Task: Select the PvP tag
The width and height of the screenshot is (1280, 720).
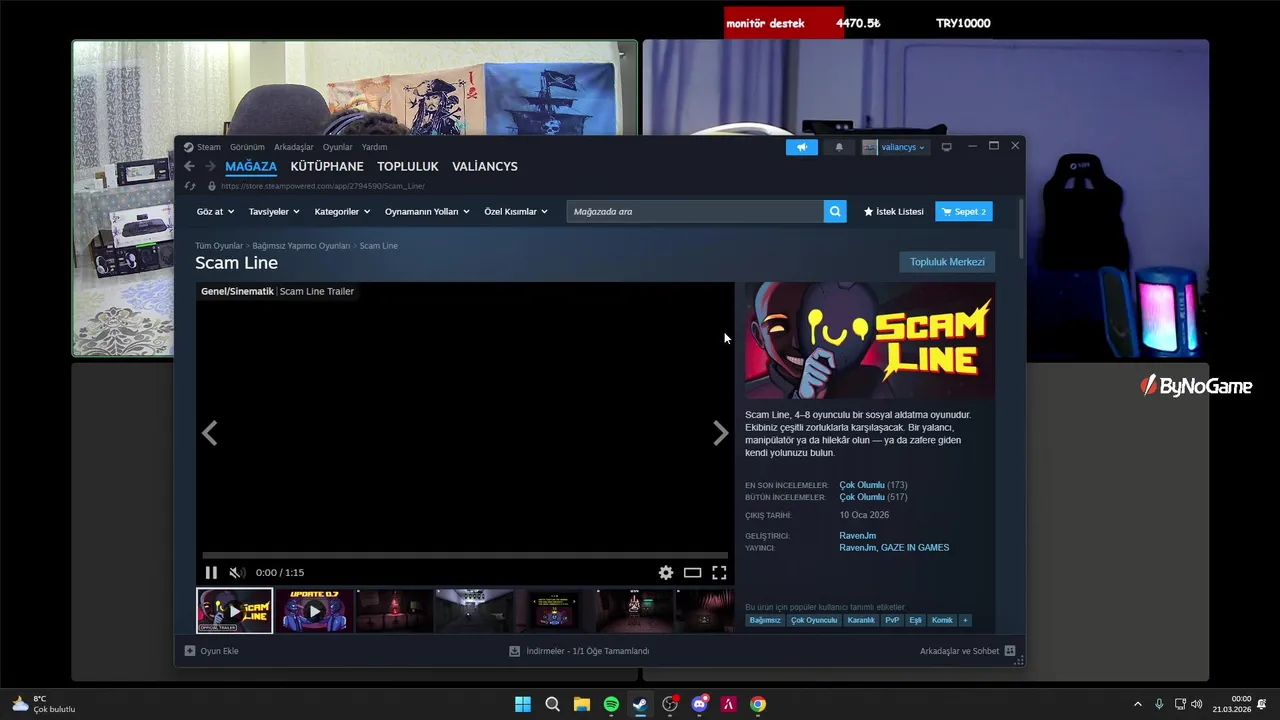Action: [x=892, y=620]
